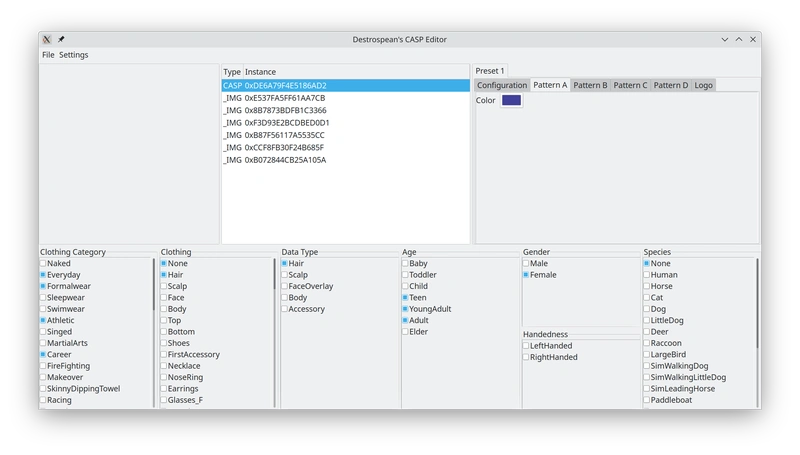Screen dimensions: 800x455
Task: Enable the Swimwear clothing category checkbox
Action: (x=43, y=310)
